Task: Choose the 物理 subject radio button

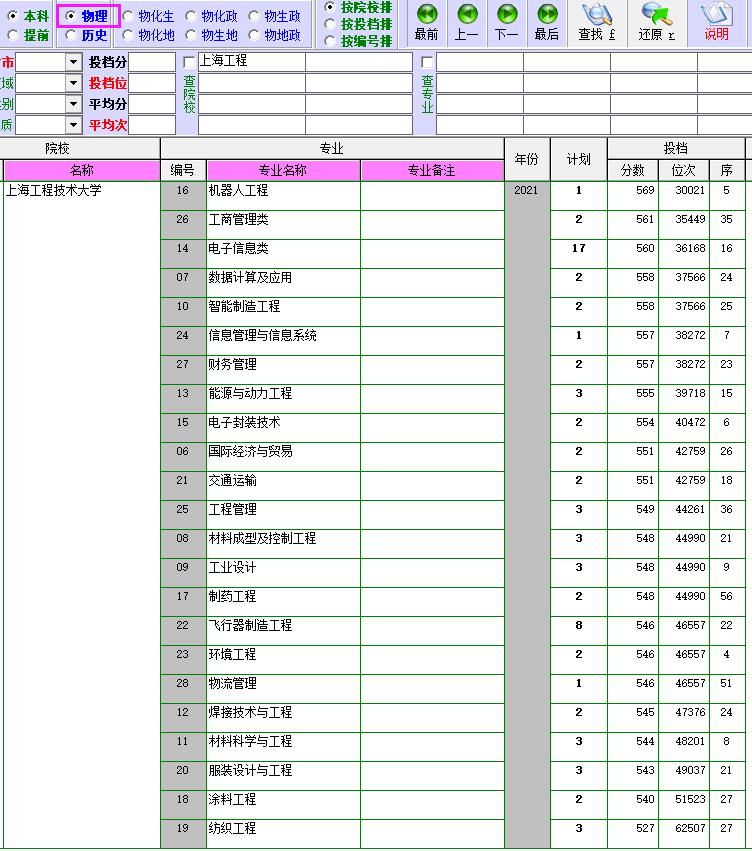Action: pos(70,16)
